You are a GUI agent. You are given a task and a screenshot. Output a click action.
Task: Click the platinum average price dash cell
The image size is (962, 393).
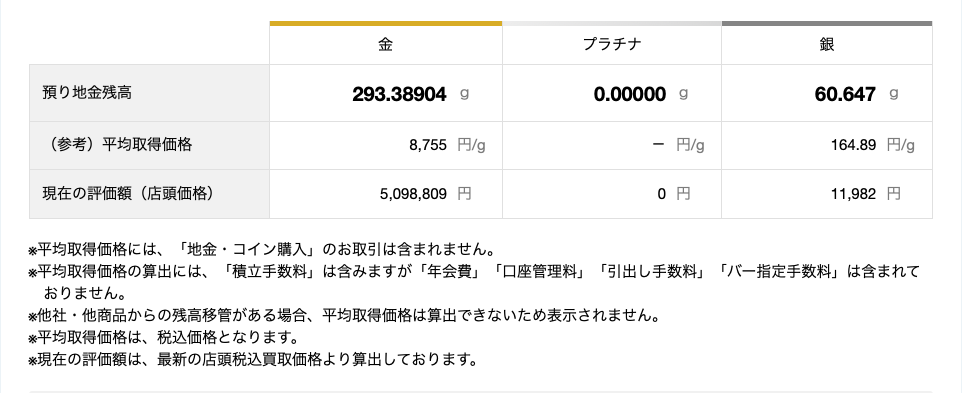(x=612, y=145)
